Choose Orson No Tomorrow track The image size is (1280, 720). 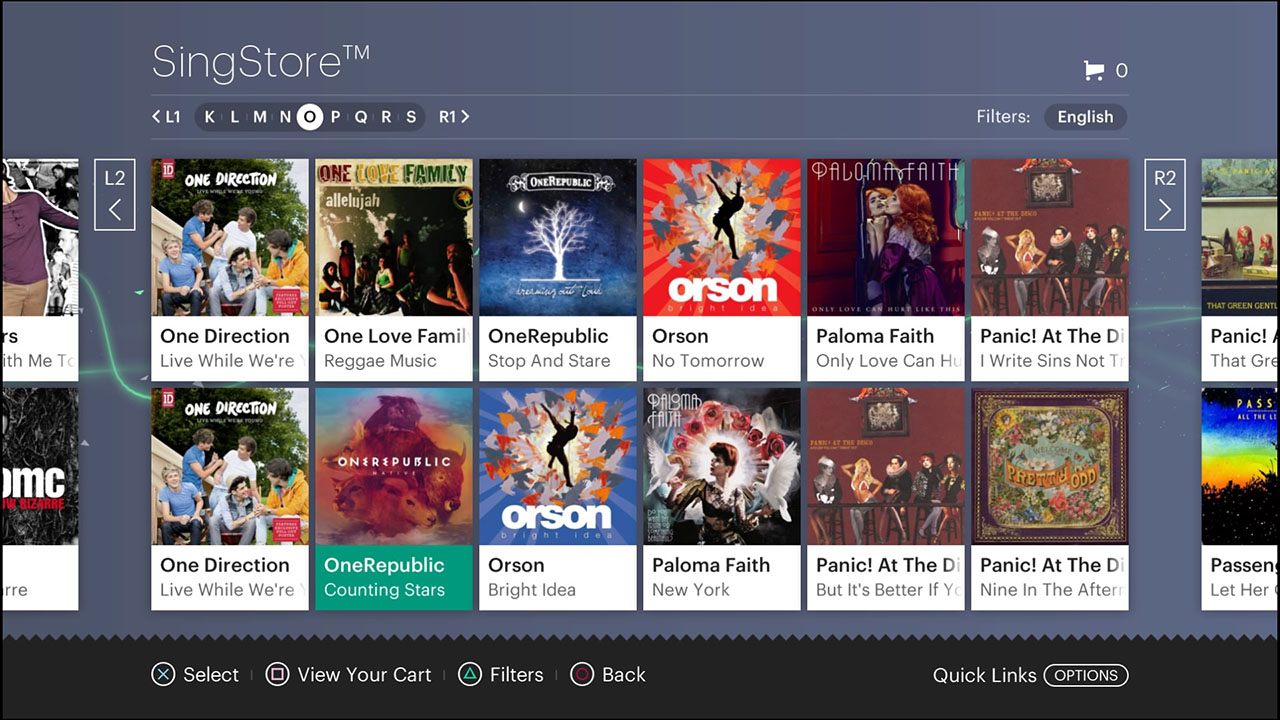tap(722, 270)
